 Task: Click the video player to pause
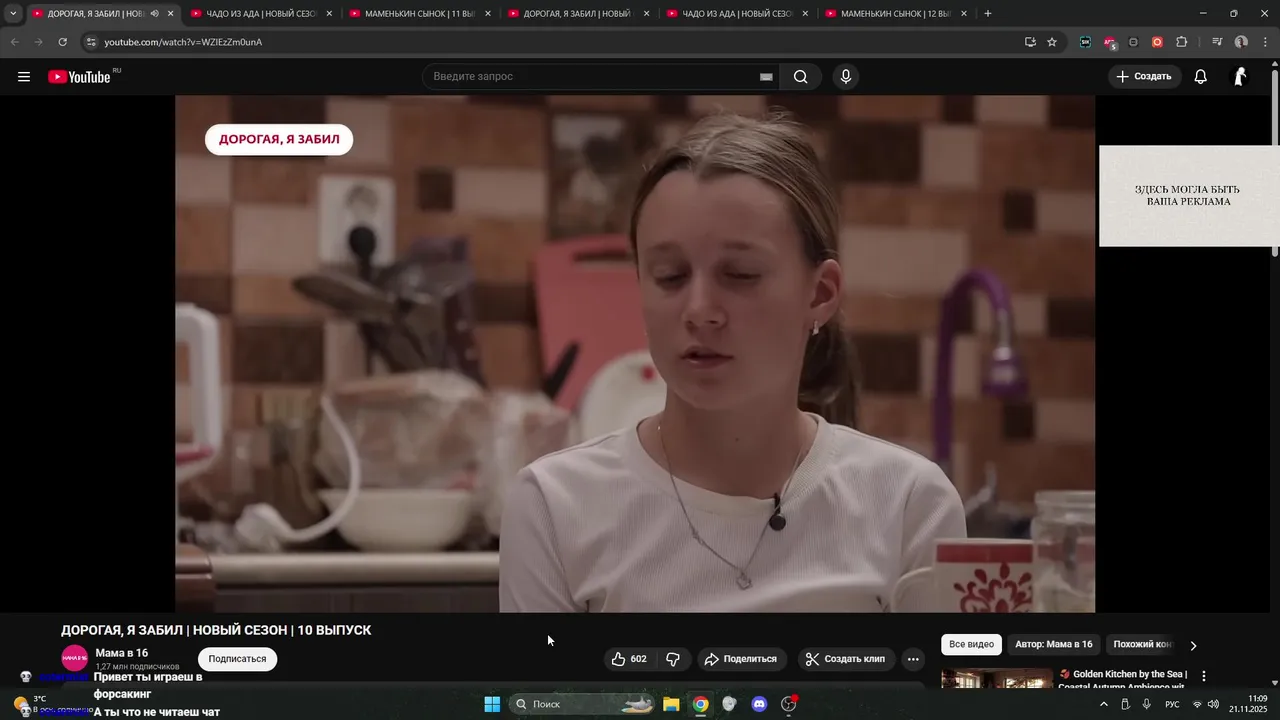pos(635,354)
